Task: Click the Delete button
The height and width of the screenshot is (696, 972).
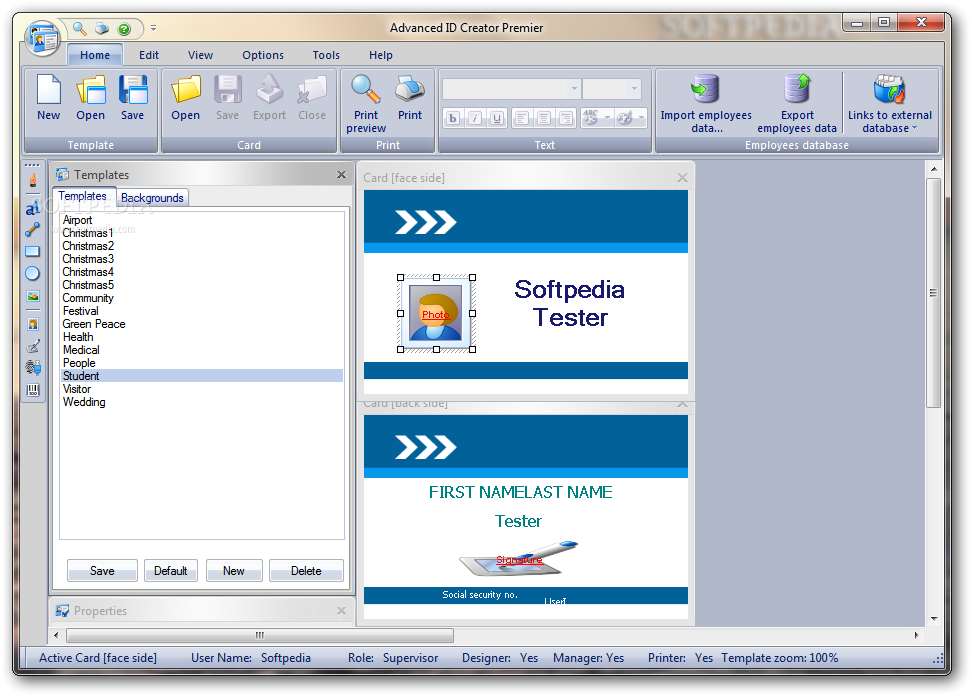Action: pyautogui.click(x=306, y=571)
